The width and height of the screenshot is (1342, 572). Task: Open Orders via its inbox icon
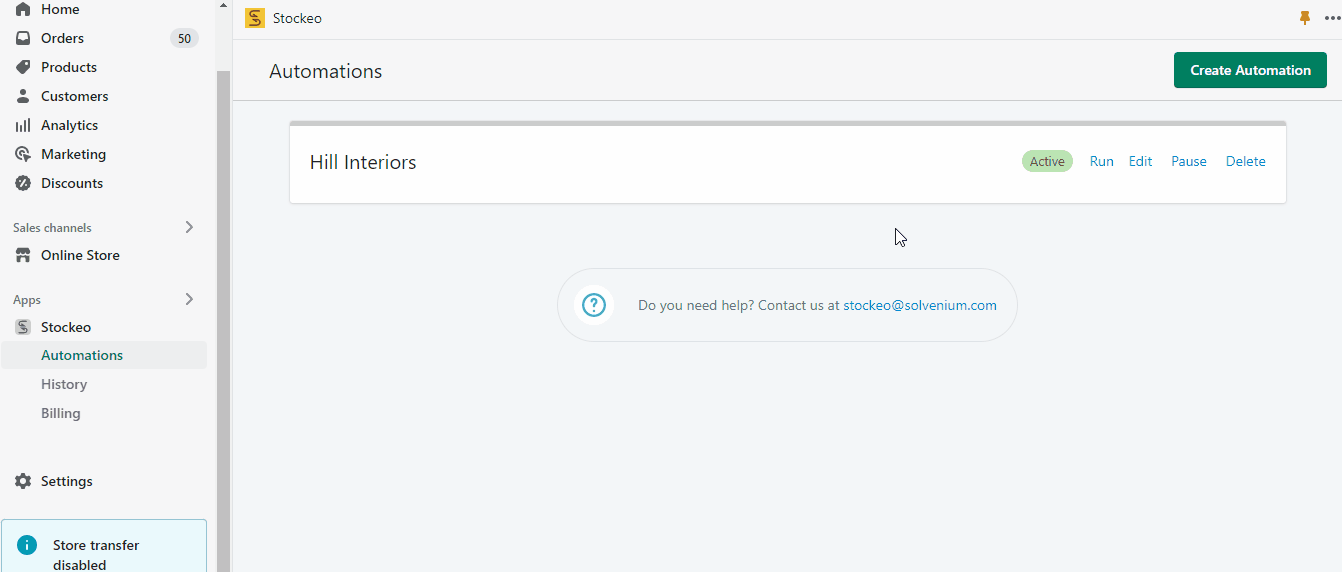pos(23,38)
